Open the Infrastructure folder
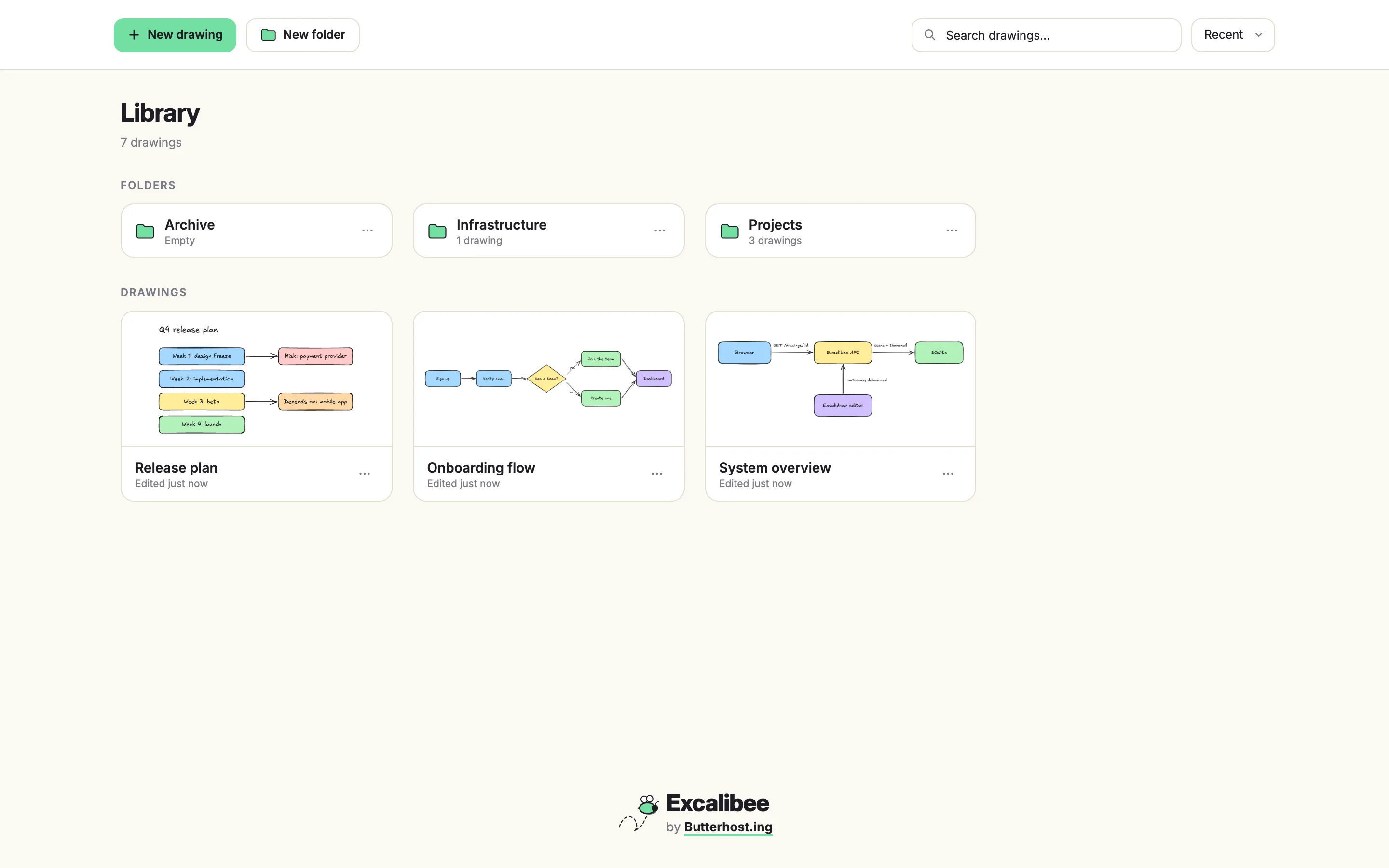 [x=549, y=231]
